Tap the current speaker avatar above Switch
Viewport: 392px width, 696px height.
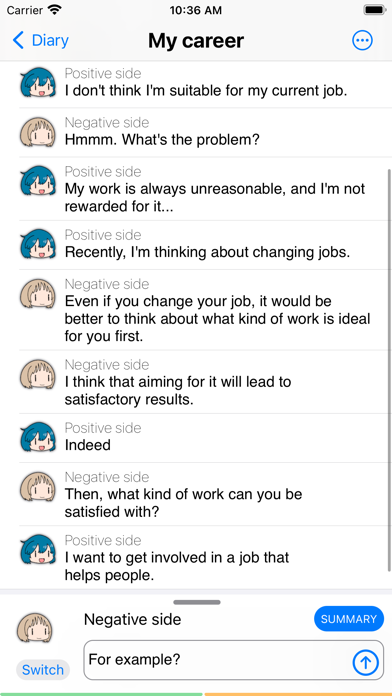pyautogui.click(x=35, y=629)
